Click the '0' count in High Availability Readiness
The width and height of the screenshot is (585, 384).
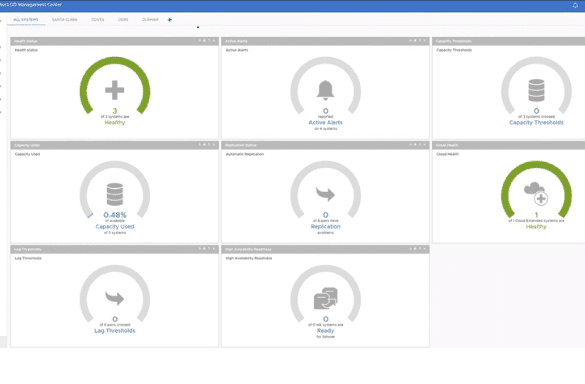point(325,319)
